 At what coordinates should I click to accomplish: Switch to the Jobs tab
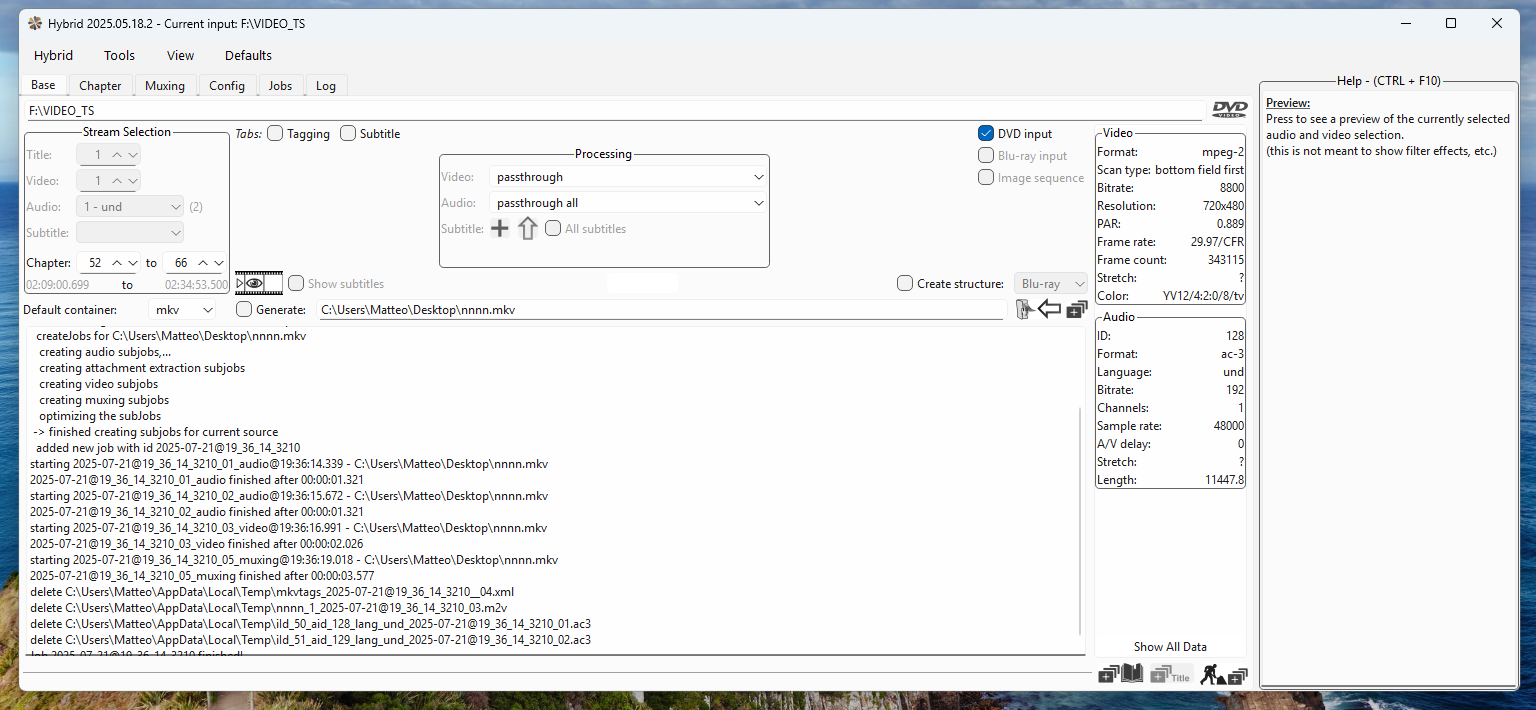pyautogui.click(x=280, y=86)
